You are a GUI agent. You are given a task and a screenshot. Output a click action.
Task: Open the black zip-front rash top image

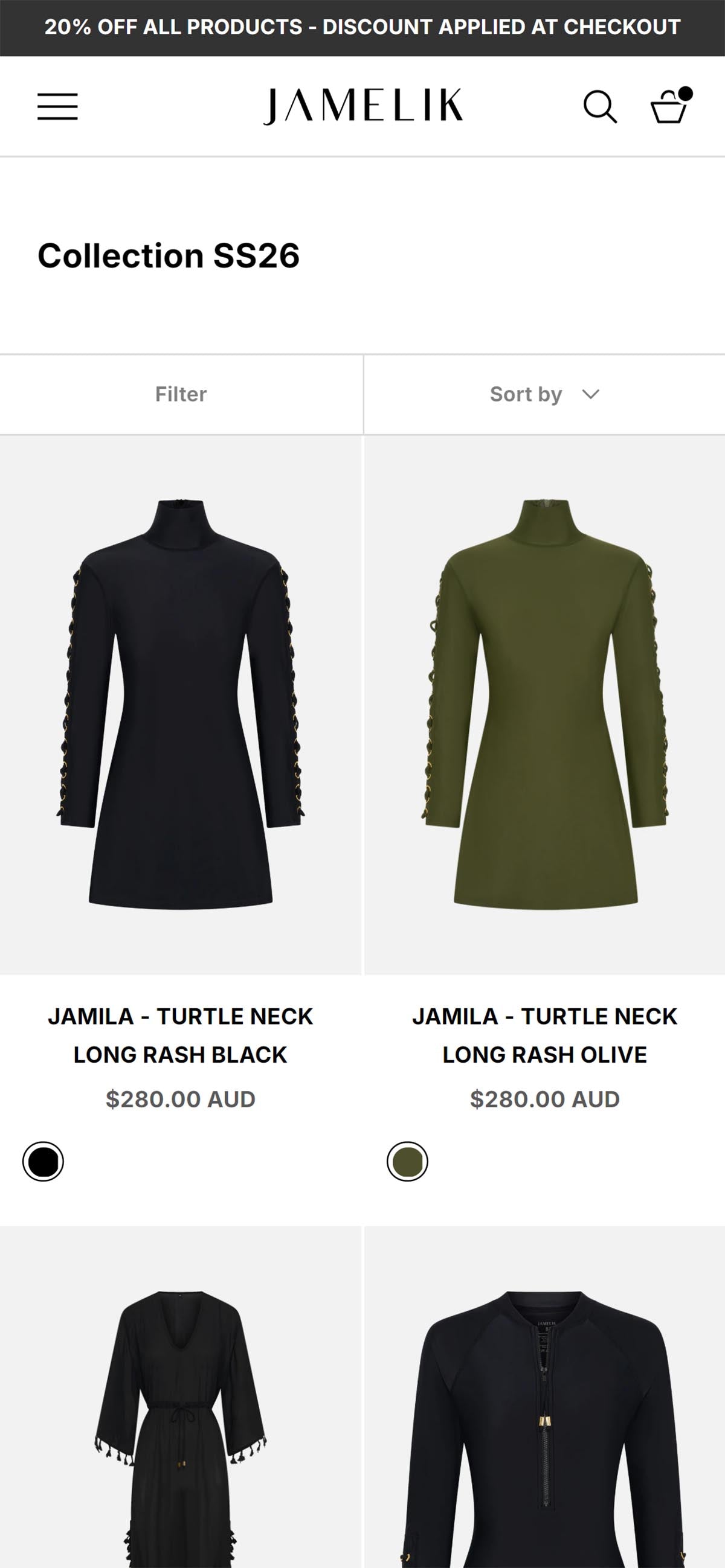545,1398
